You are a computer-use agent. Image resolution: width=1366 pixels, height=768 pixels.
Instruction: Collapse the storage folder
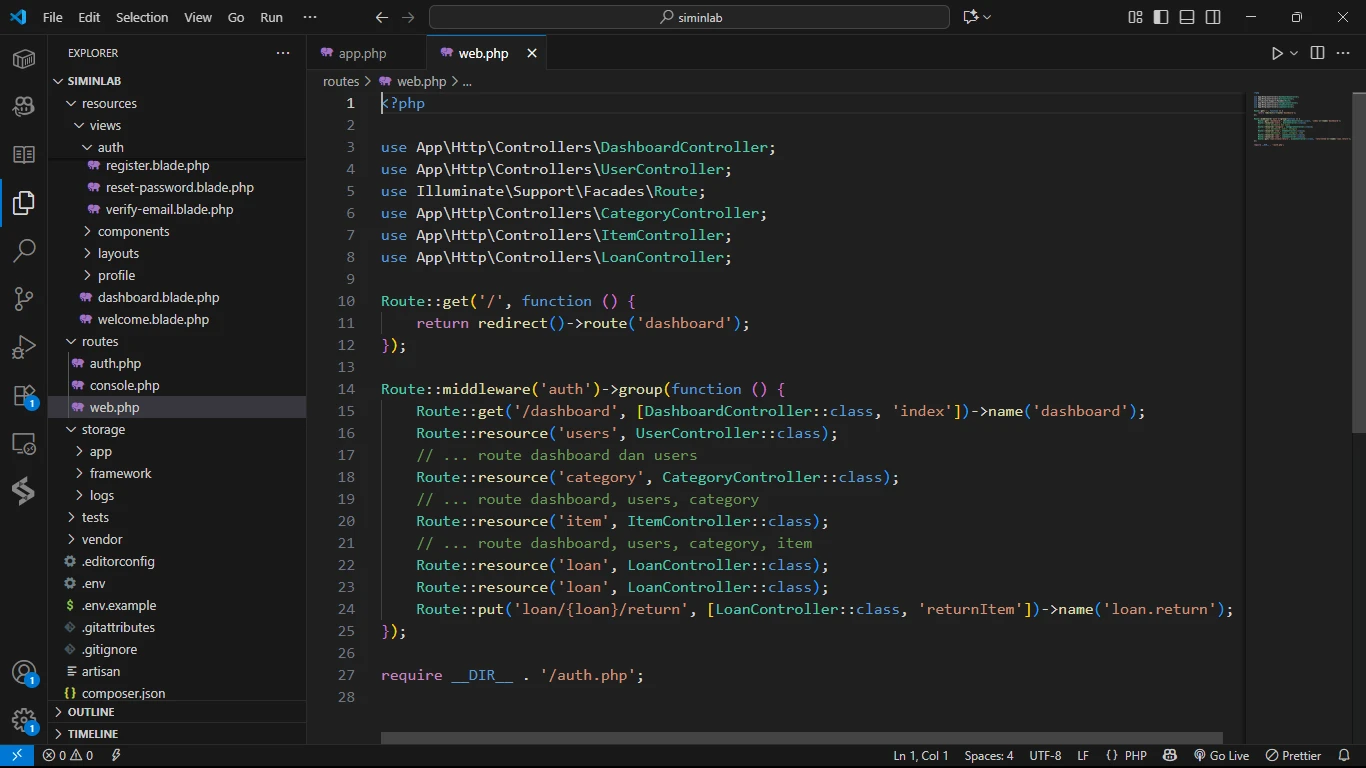coord(103,429)
